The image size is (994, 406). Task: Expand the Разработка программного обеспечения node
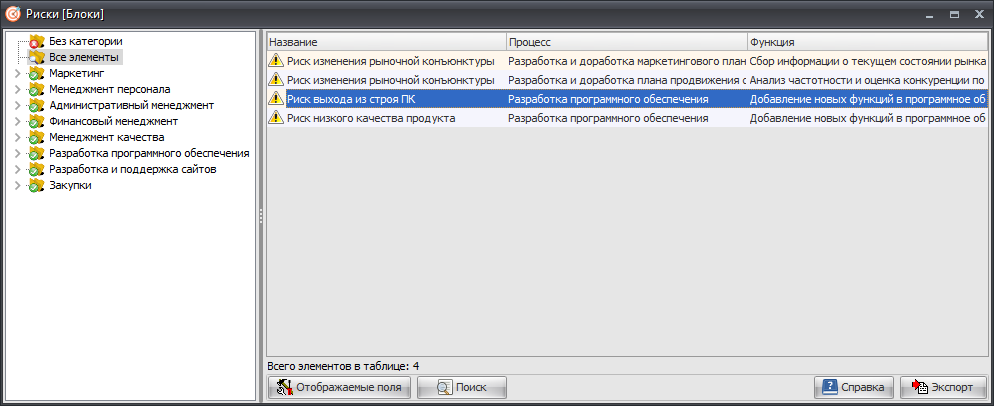pos(17,154)
